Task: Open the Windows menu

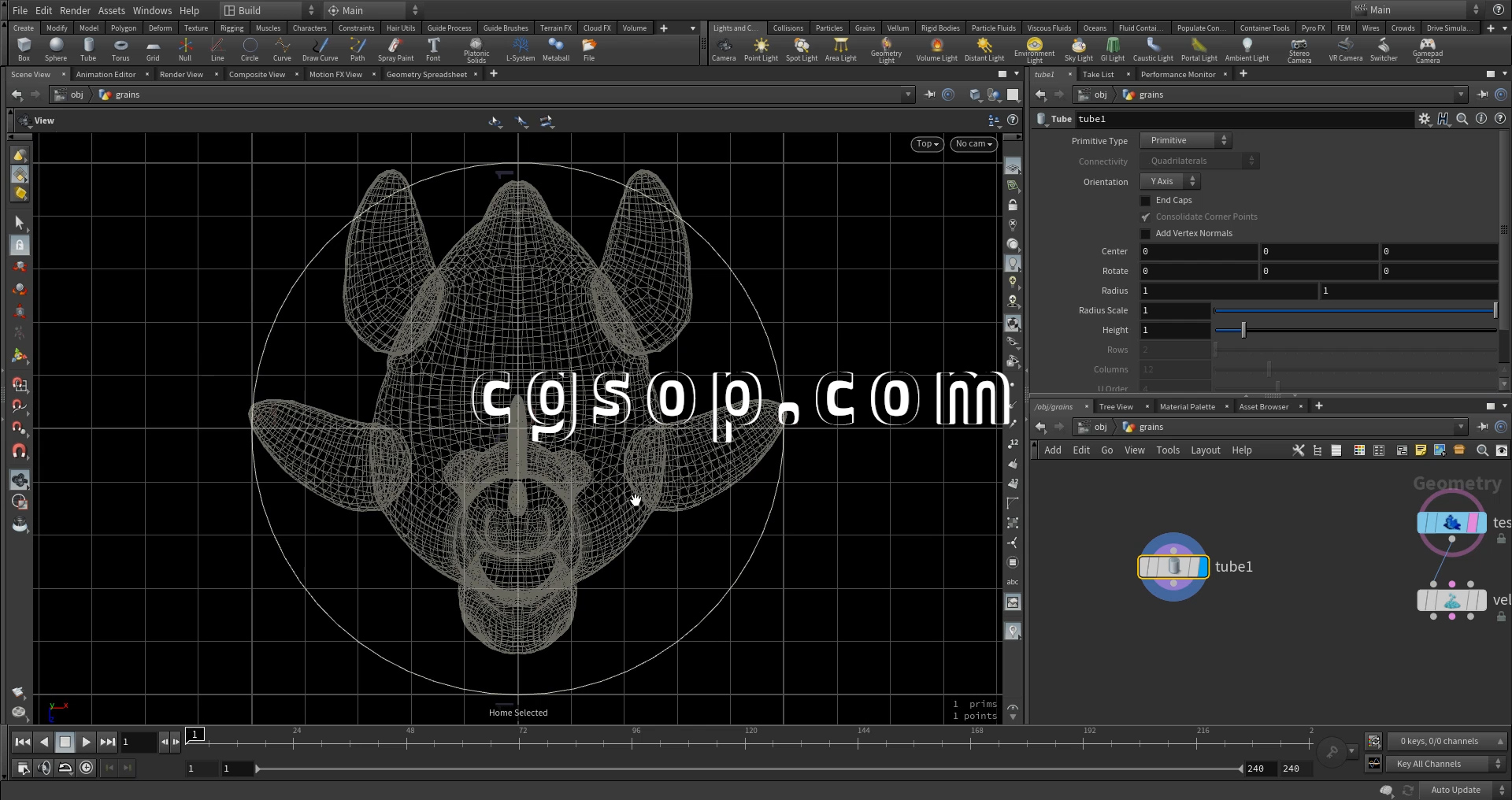Action: tap(152, 10)
